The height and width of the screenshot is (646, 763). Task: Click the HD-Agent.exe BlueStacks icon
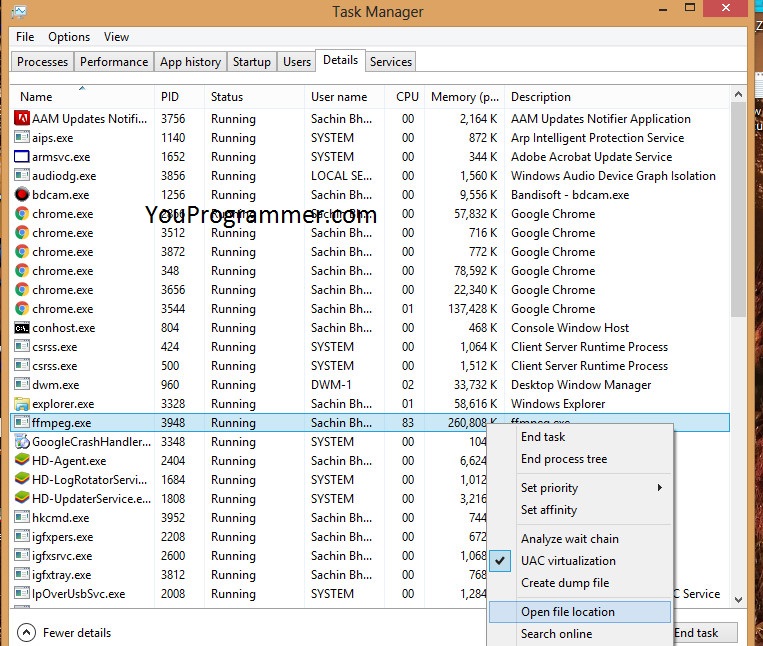tap(22, 460)
